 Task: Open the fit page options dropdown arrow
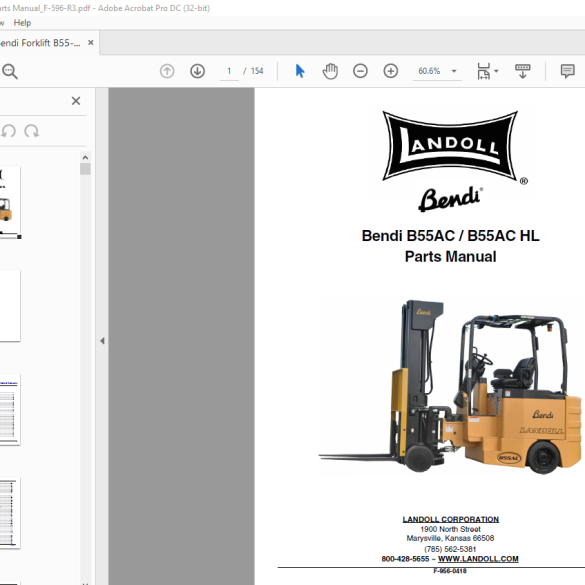pos(496,71)
